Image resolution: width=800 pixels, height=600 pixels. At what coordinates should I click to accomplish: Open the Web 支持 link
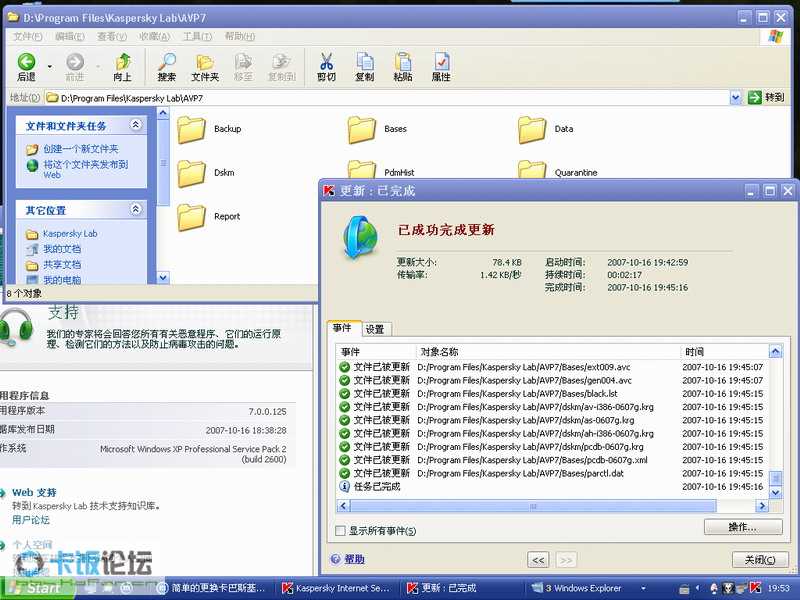point(34,492)
